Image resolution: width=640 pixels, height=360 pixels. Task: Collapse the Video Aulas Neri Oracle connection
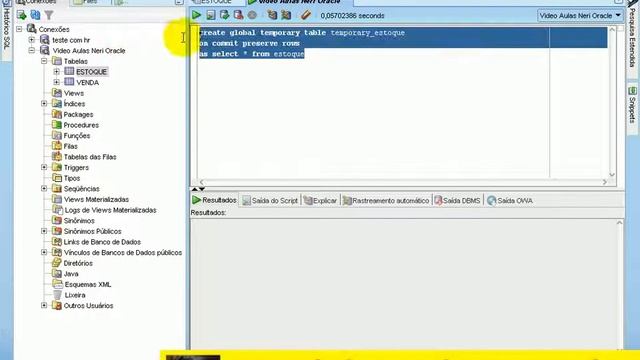click(32, 50)
